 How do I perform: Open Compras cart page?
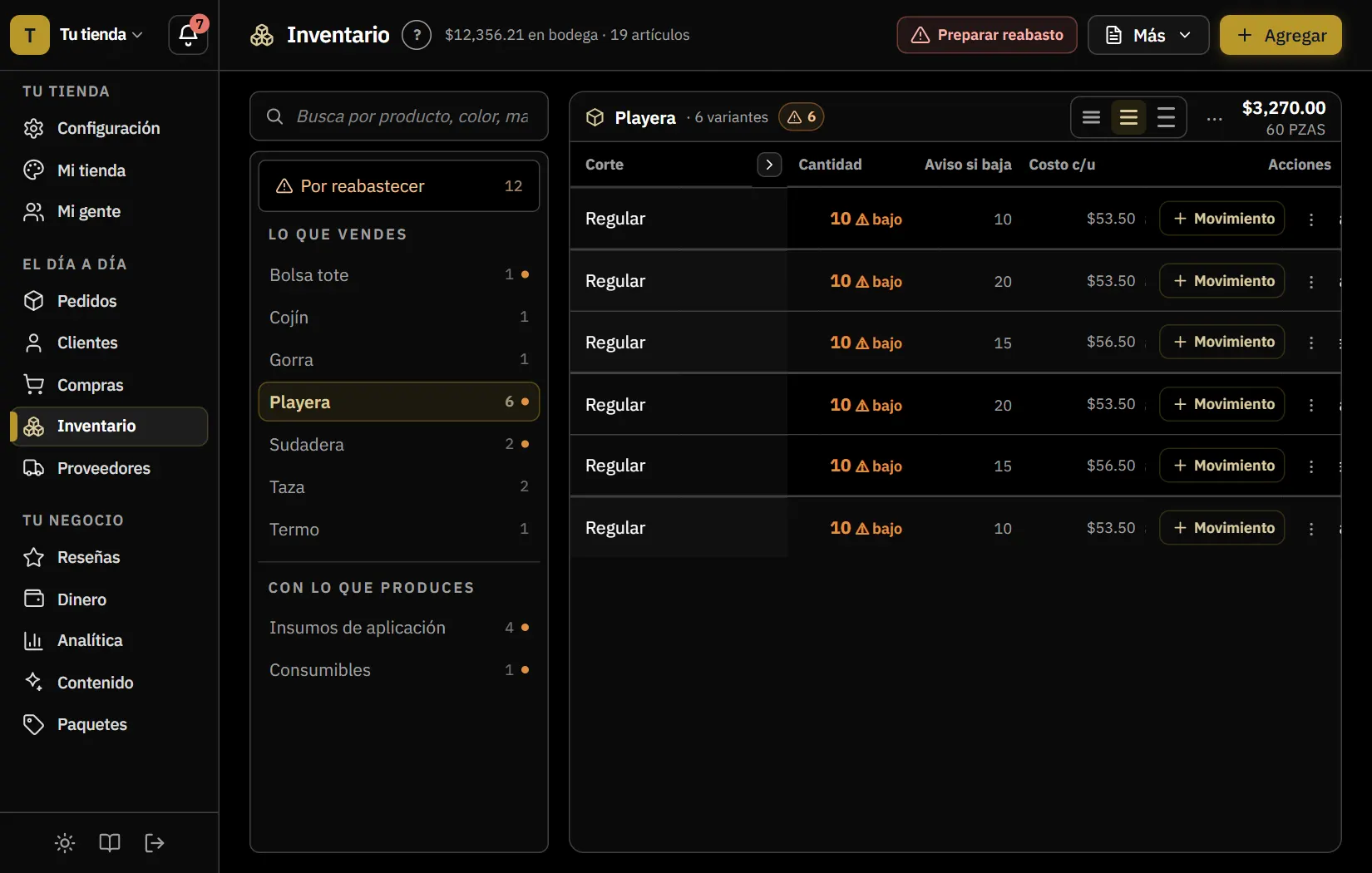pyautogui.click(x=109, y=385)
